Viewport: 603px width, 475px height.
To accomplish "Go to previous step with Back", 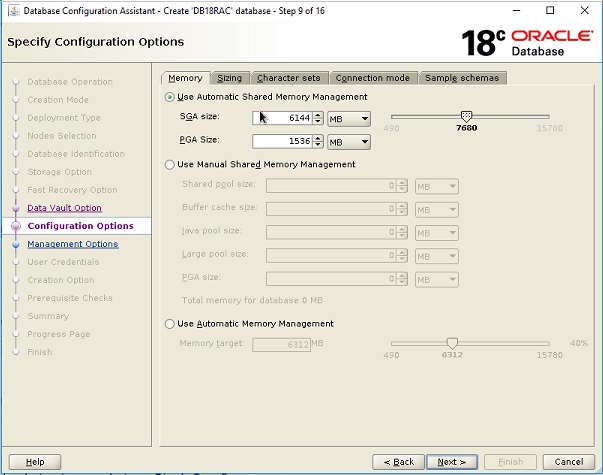I will (x=398, y=462).
